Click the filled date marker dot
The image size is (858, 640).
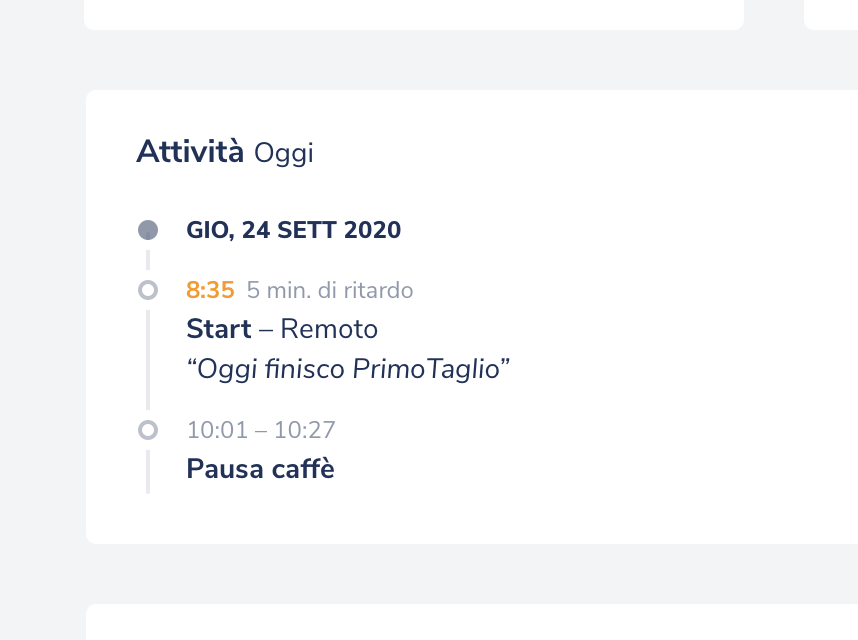(148, 231)
